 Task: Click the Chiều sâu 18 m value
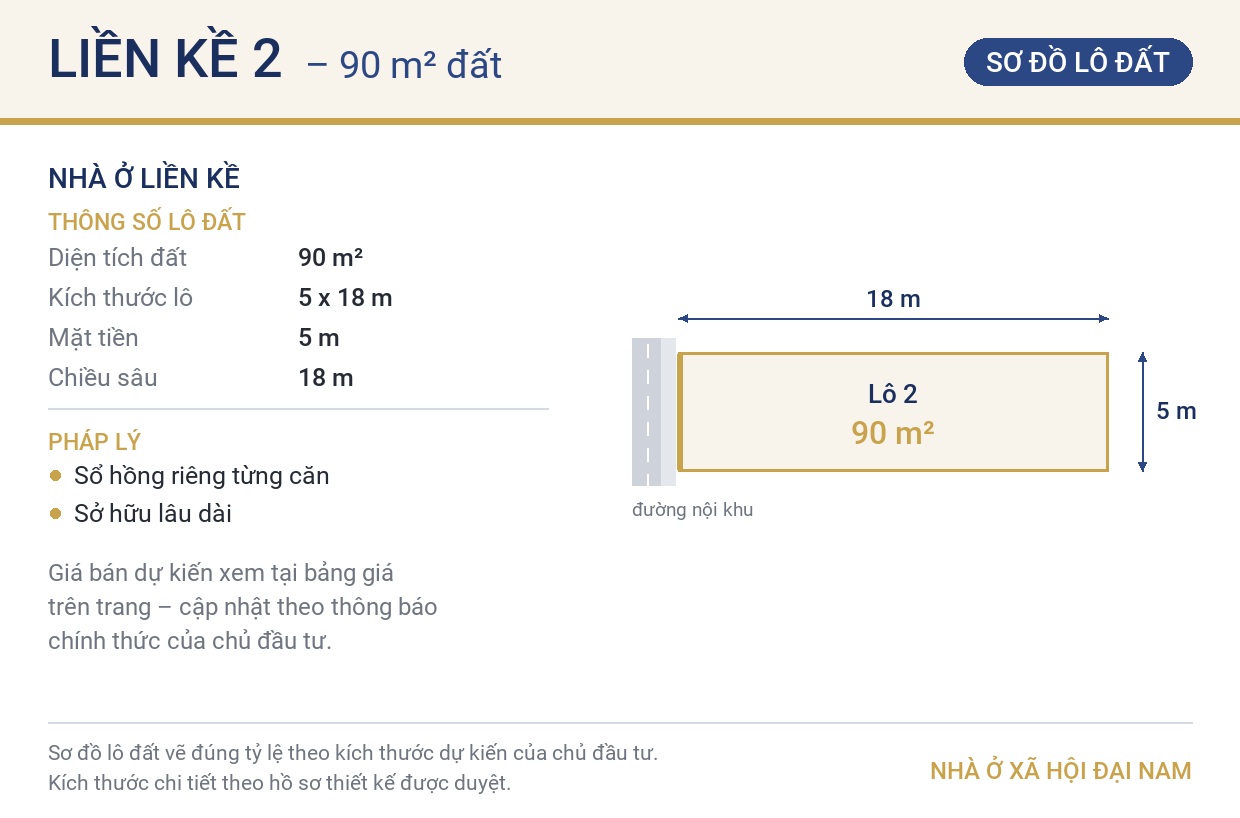(326, 378)
